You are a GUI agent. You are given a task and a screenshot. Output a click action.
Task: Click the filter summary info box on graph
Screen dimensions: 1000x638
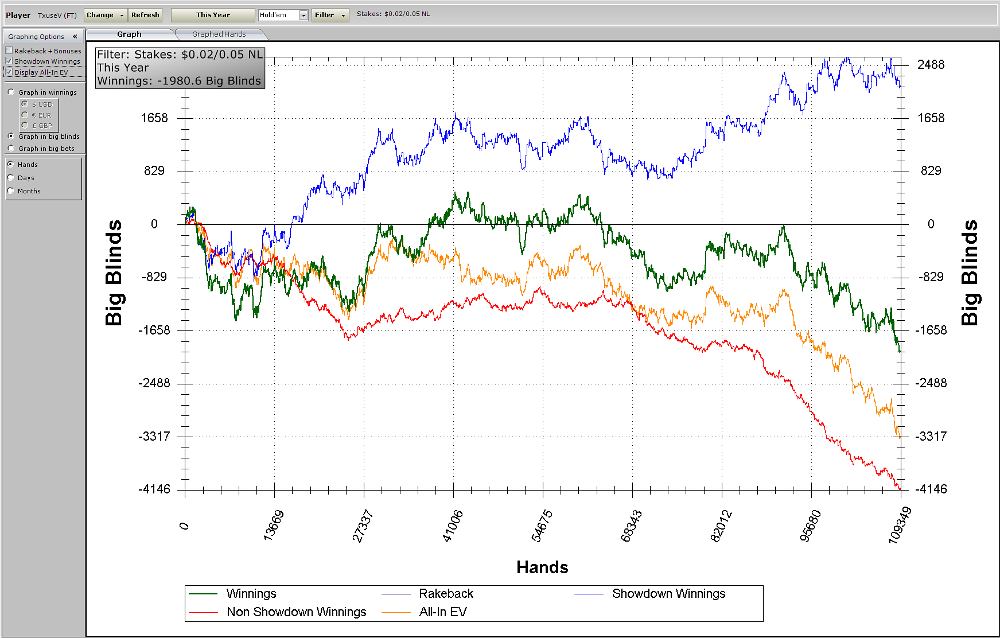[180, 67]
